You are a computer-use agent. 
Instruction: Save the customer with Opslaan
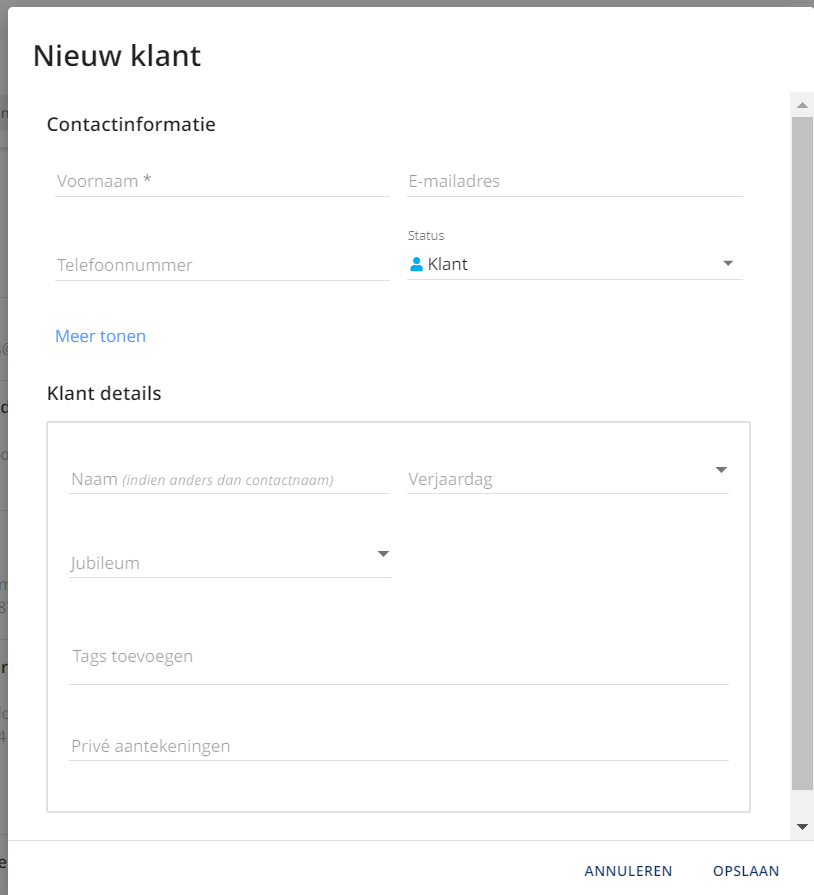[x=745, y=871]
